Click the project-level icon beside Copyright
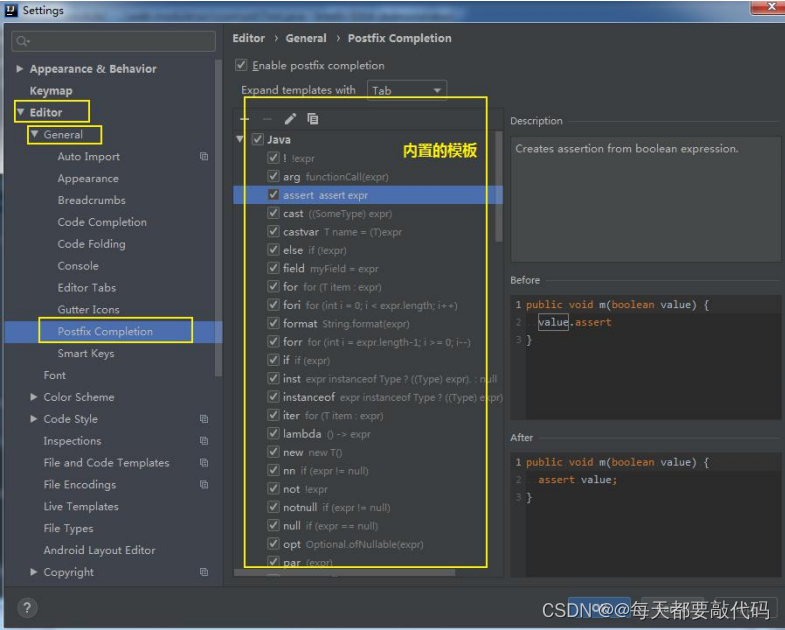 (x=204, y=572)
